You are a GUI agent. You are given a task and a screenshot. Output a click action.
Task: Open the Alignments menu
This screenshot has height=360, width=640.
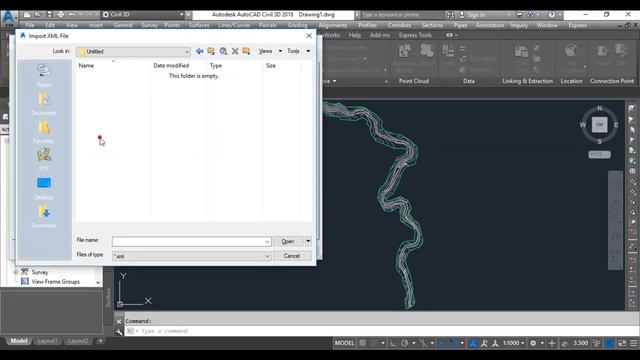click(333, 25)
